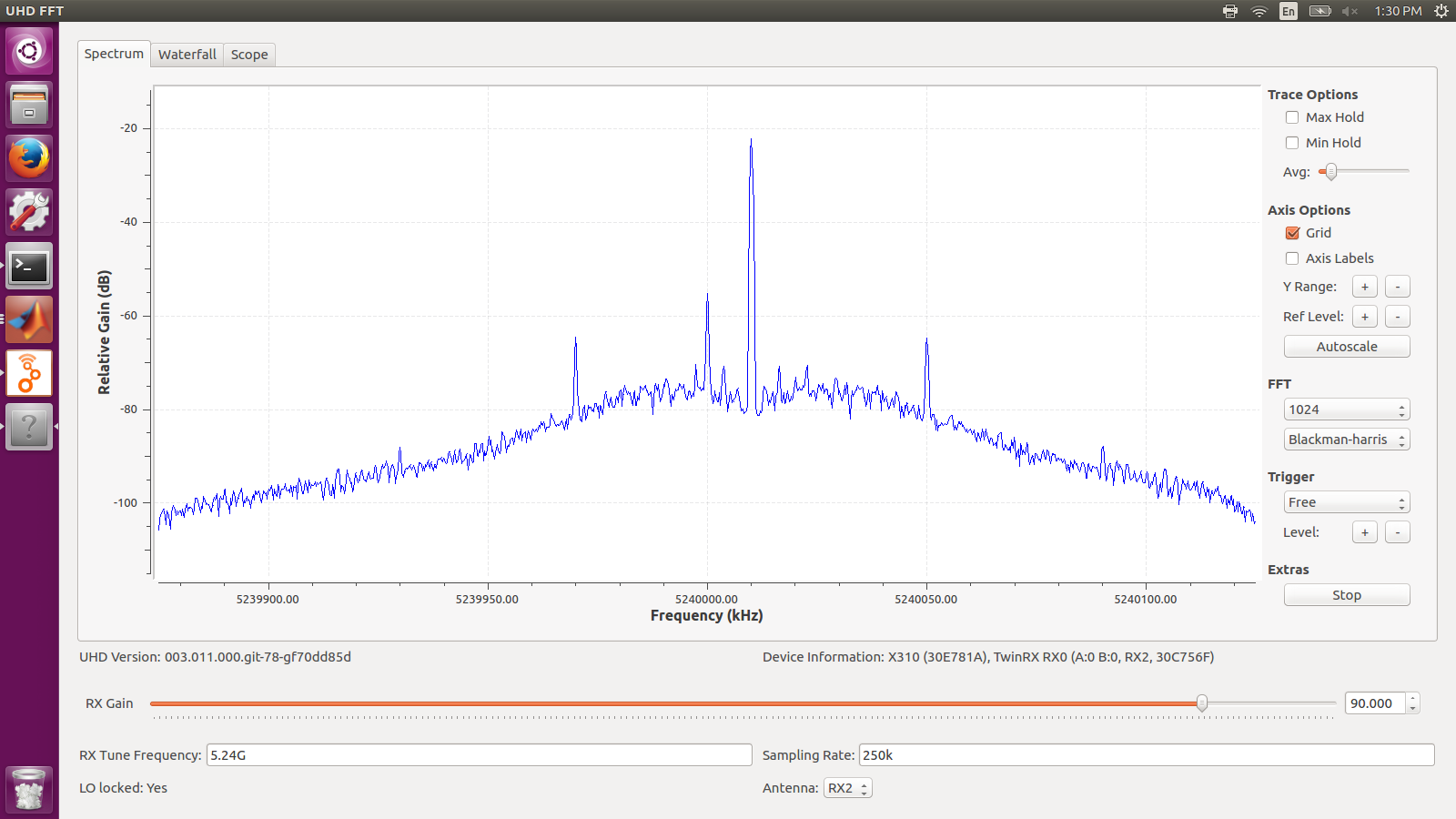This screenshot has height=819, width=1456.
Task: Open the Terminal launcher icon
Action: [x=29, y=267]
